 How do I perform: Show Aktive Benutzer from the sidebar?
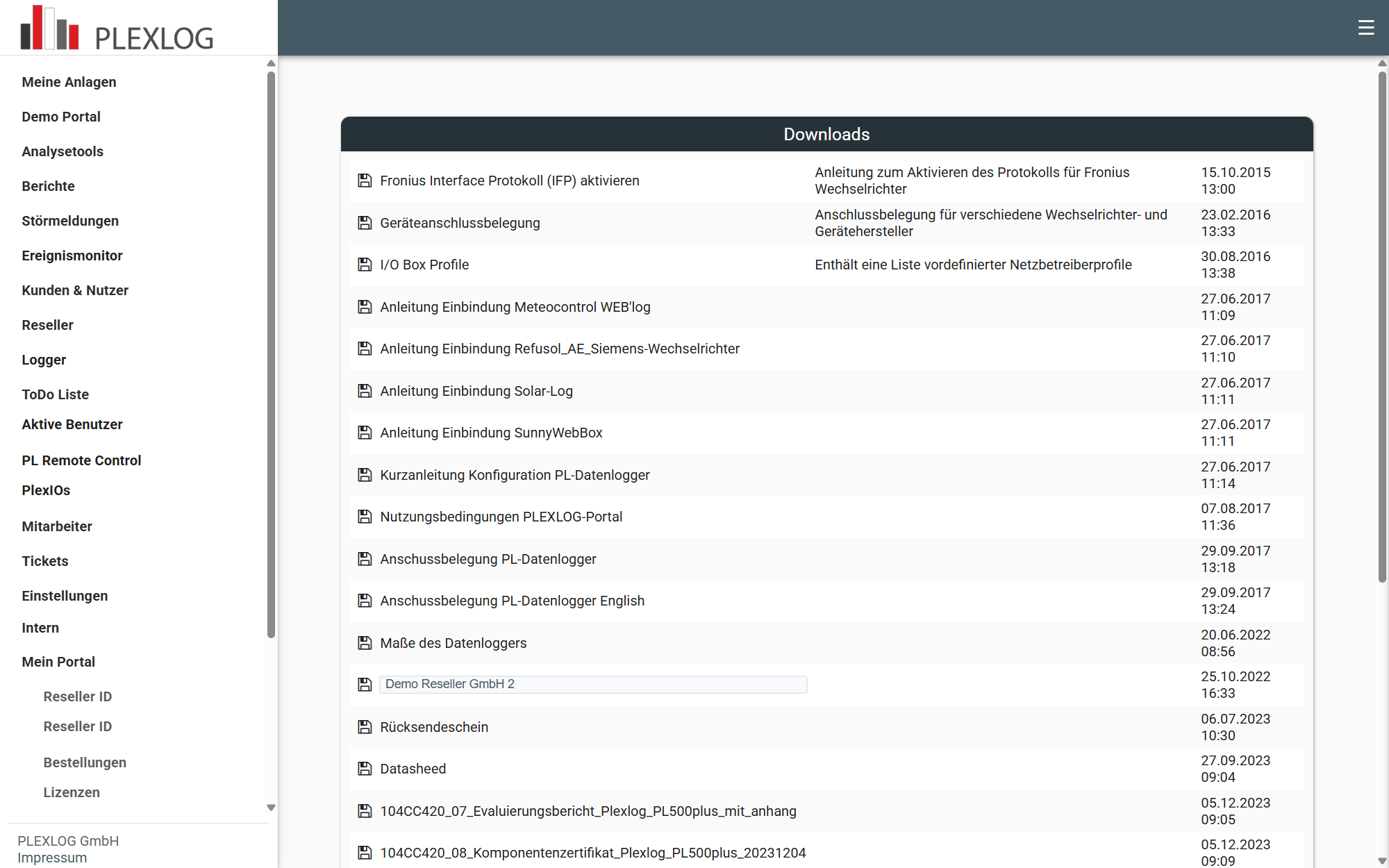coord(72,424)
